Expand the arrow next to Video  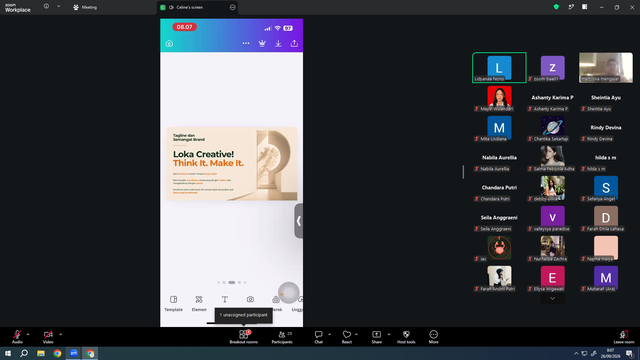(60, 334)
